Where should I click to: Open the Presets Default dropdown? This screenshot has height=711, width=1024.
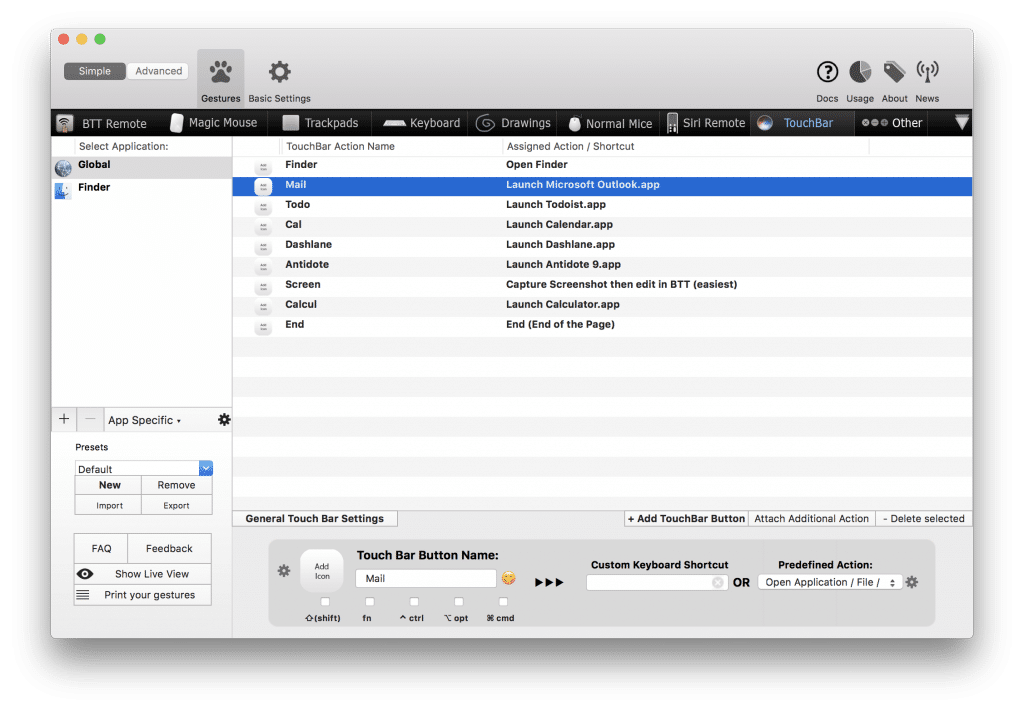[x=144, y=469]
